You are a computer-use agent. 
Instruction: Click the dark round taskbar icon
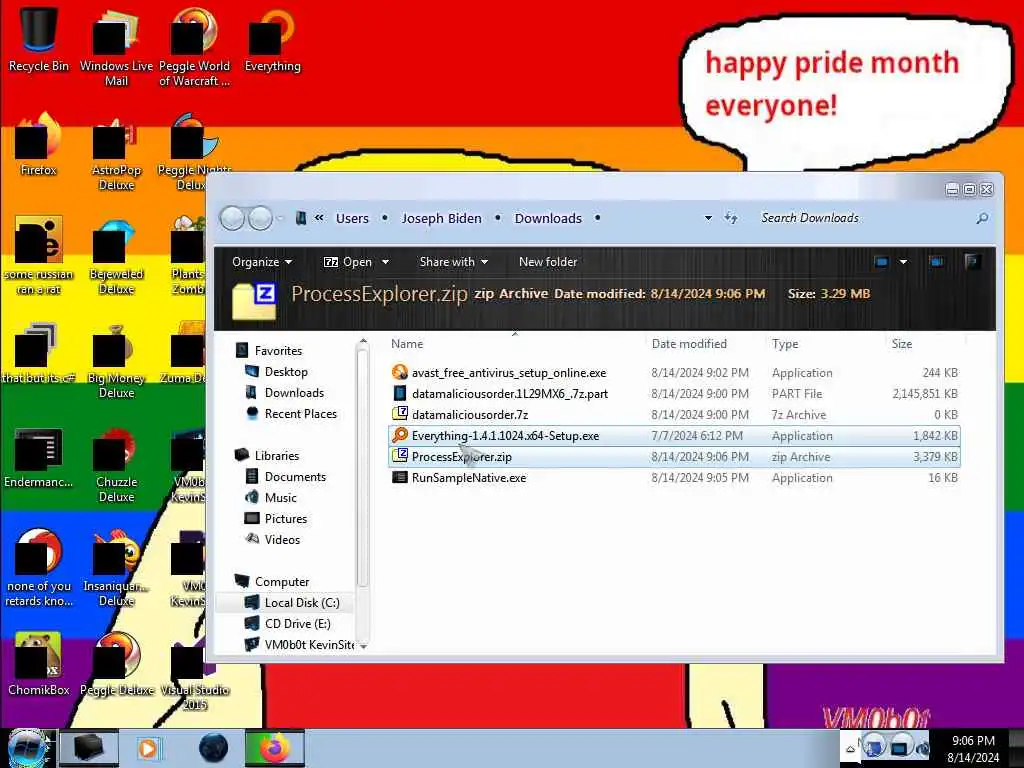[x=213, y=748]
